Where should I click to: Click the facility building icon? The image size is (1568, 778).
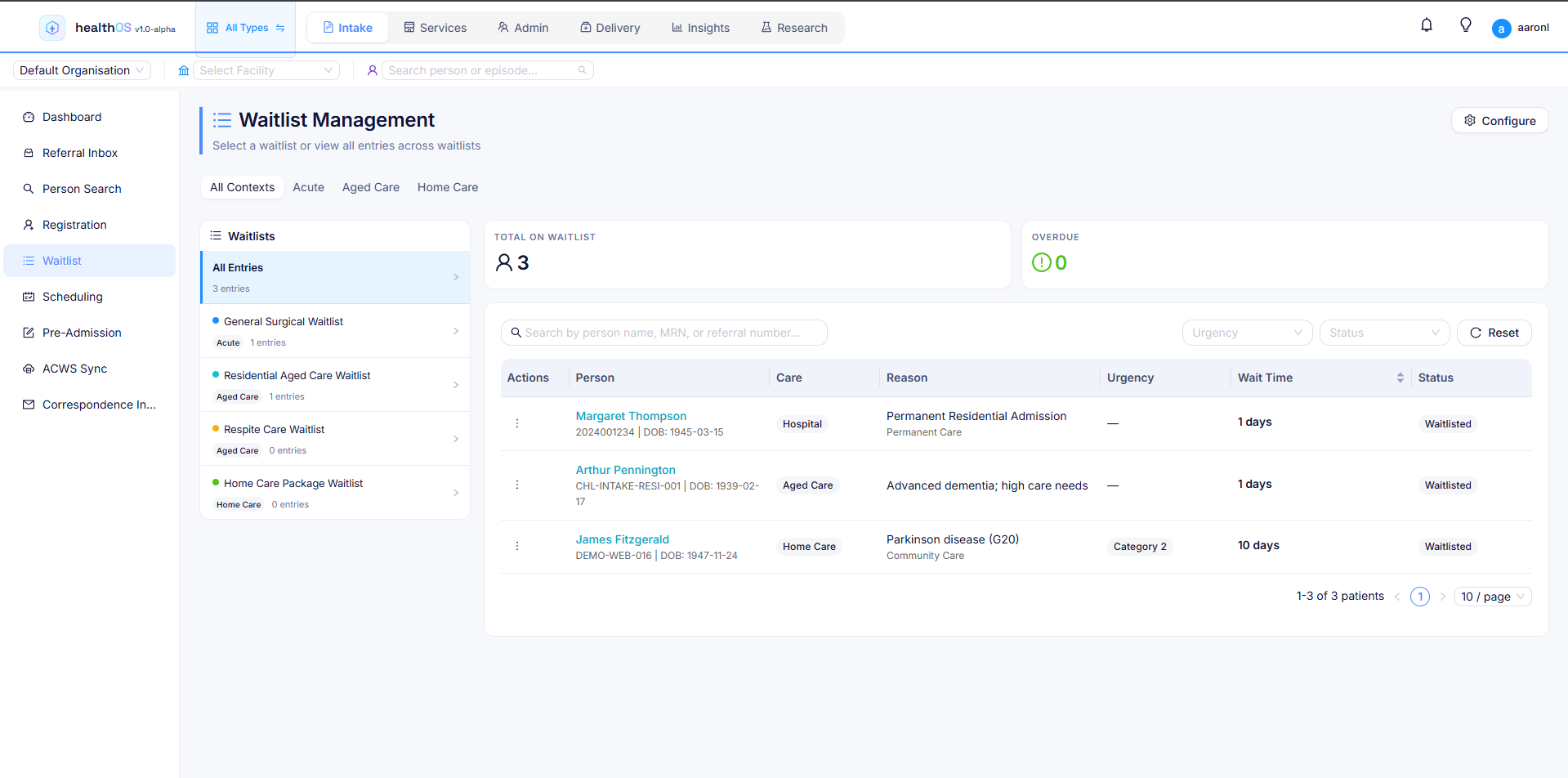point(184,71)
